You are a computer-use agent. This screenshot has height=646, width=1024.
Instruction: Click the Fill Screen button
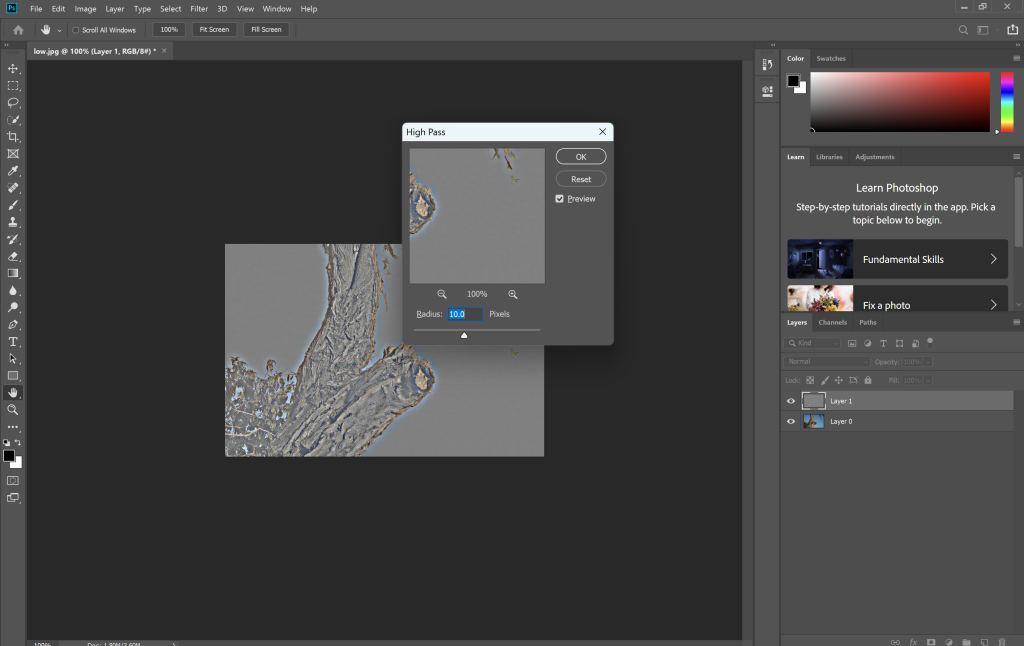point(266,29)
